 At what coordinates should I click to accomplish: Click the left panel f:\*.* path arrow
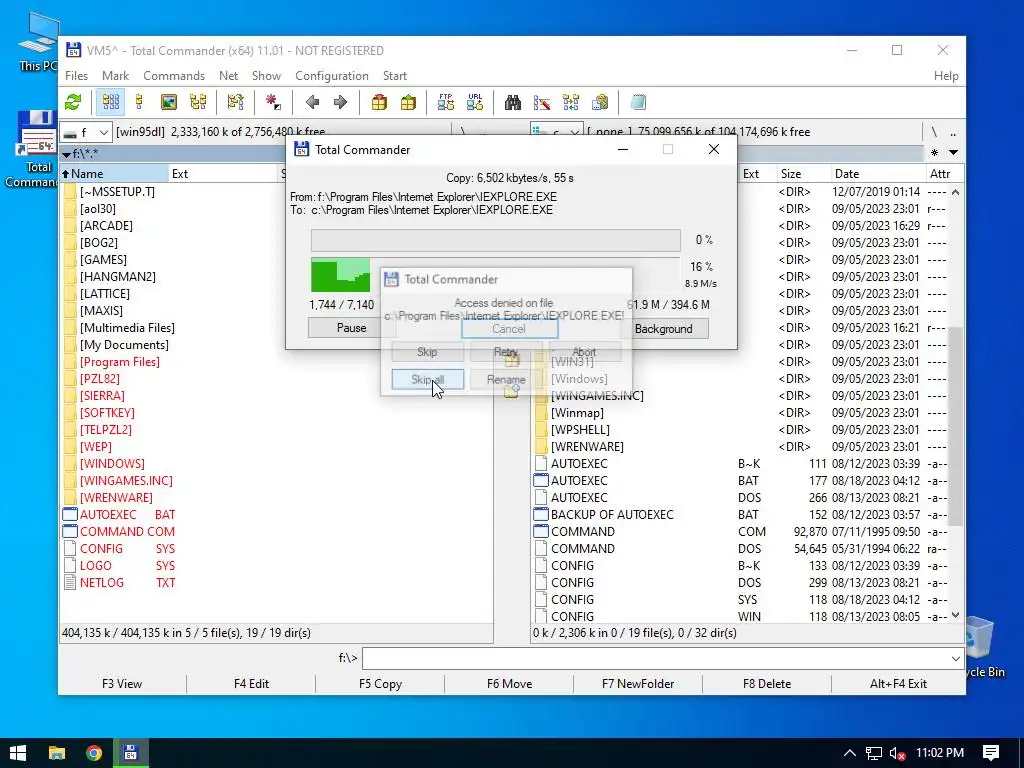click(x=66, y=155)
